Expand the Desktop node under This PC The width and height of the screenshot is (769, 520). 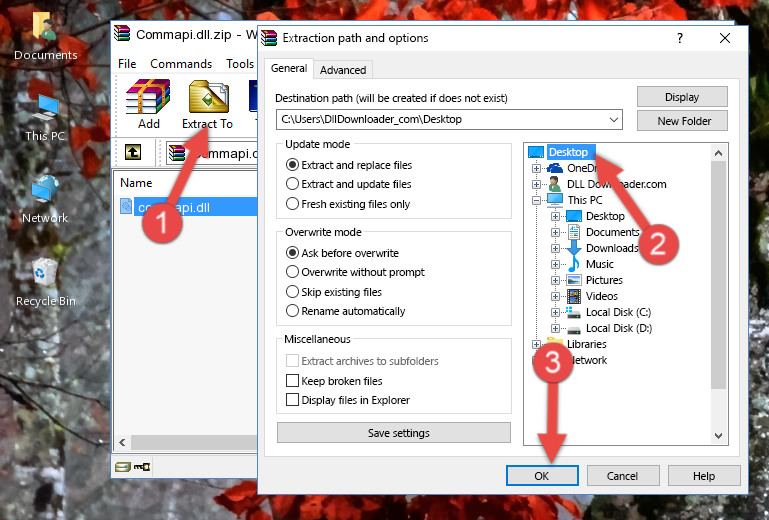(x=555, y=216)
